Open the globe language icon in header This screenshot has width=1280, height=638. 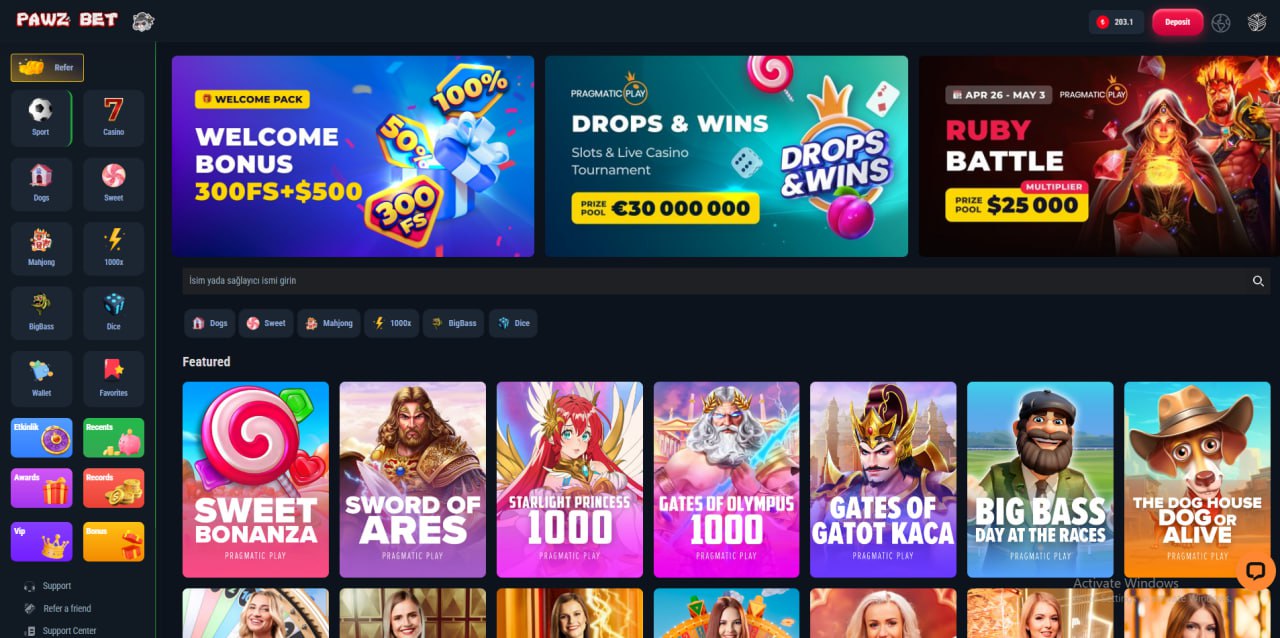click(1221, 22)
